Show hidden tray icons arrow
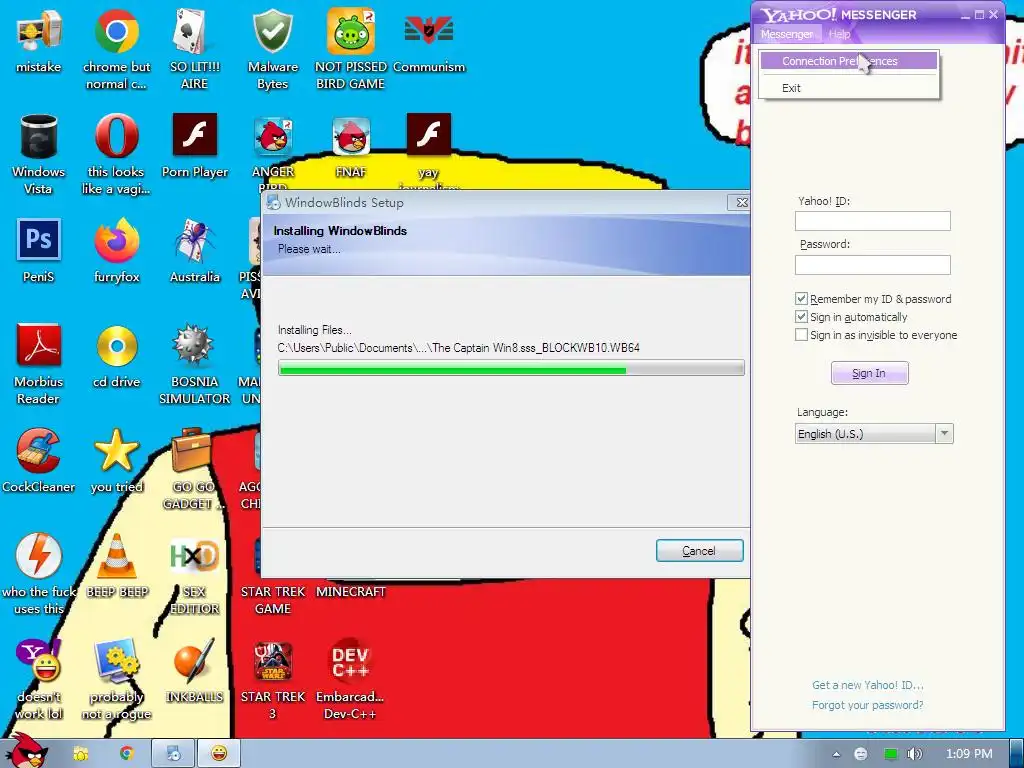The image size is (1024, 768). click(x=836, y=754)
